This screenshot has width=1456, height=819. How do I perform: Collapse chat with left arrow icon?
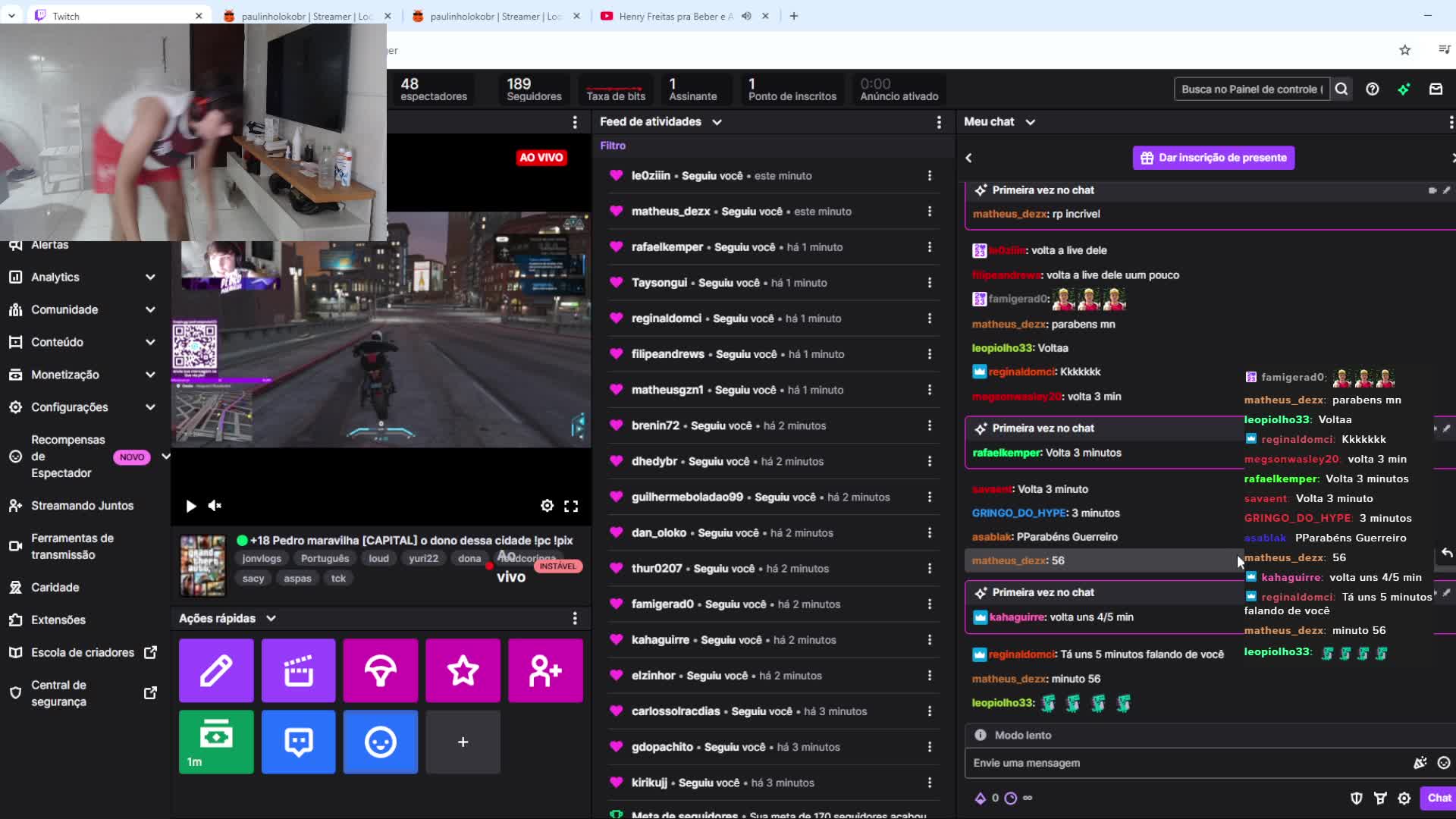[x=969, y=158]
